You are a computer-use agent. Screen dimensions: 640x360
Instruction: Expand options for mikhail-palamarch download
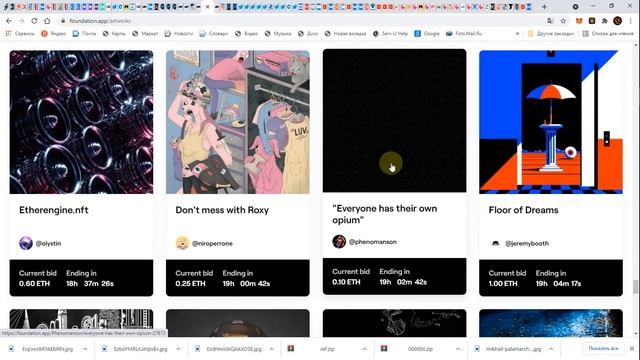pos(551,349)
